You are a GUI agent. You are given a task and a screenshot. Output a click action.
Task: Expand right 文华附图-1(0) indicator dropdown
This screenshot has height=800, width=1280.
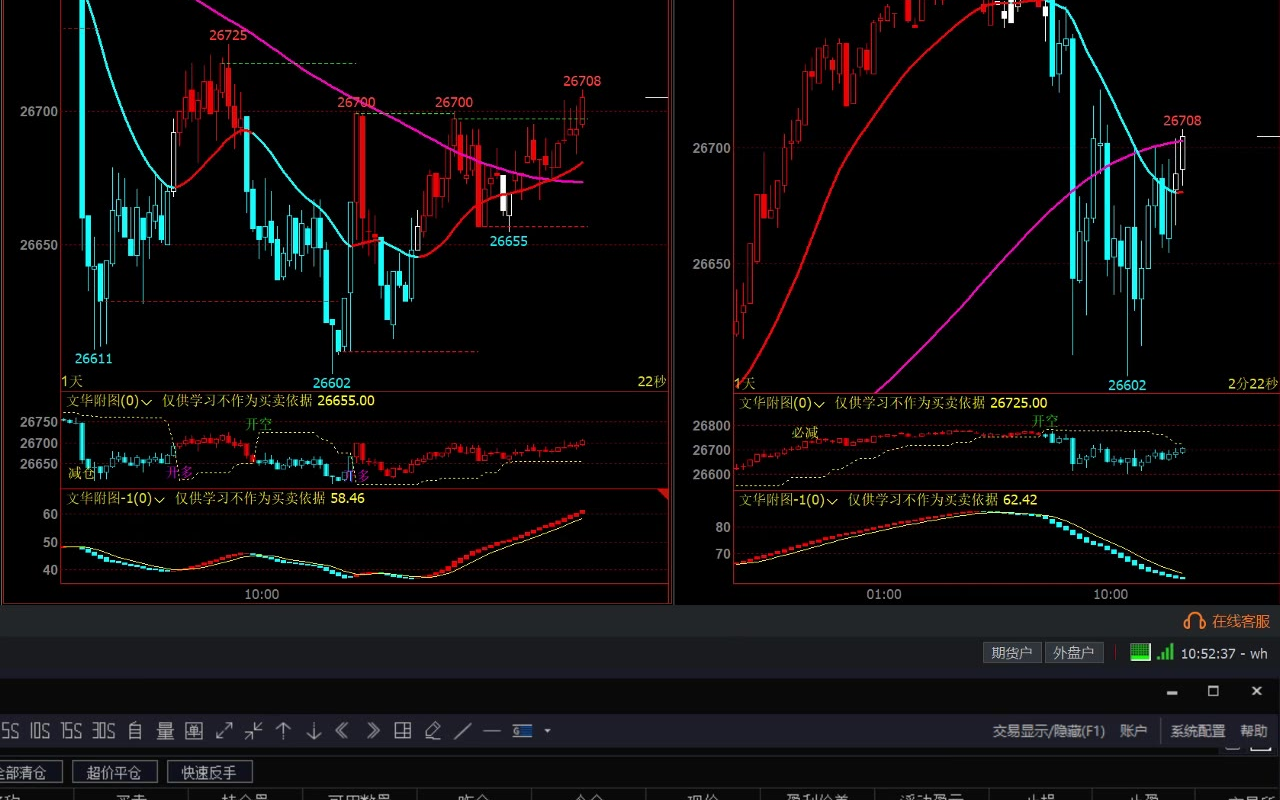[833, 500]
